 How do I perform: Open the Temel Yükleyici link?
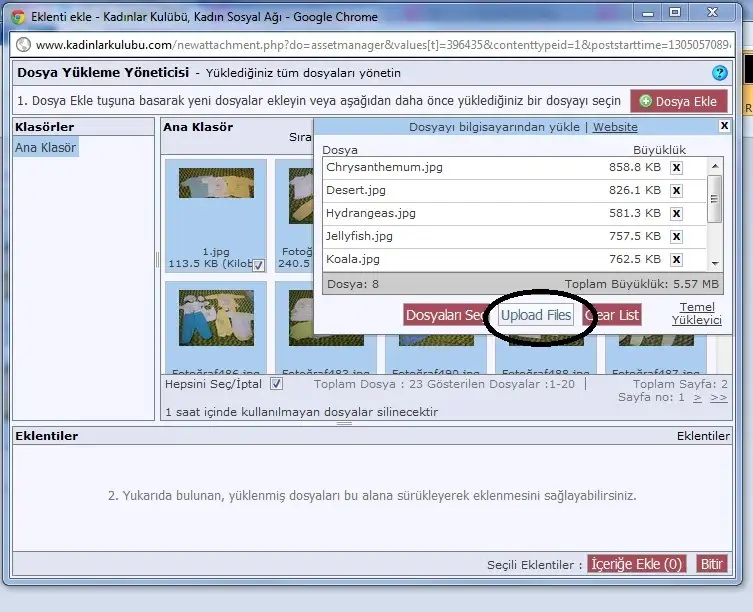(697, 313)
